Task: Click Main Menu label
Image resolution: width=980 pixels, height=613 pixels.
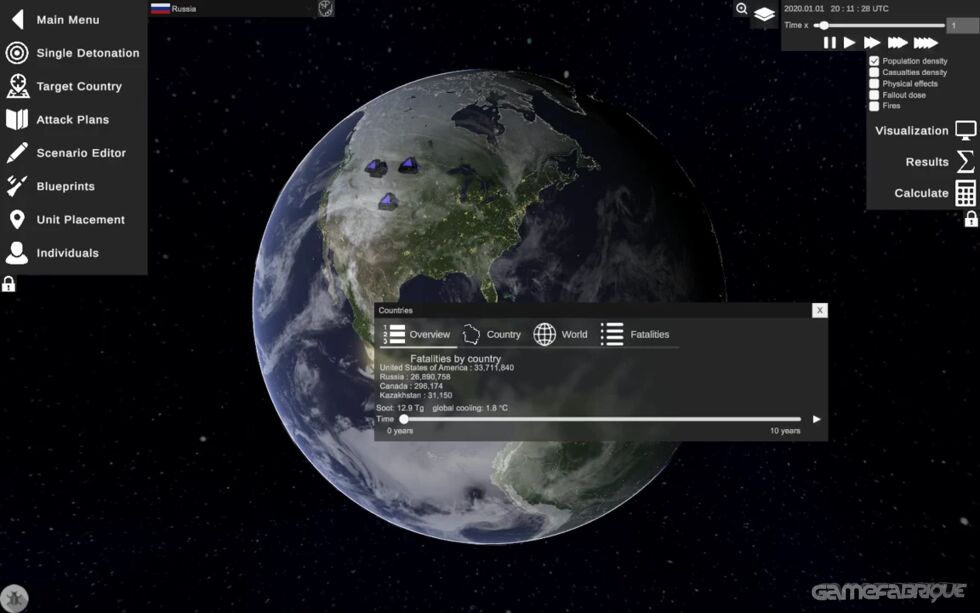Action: tap(68, 20)
